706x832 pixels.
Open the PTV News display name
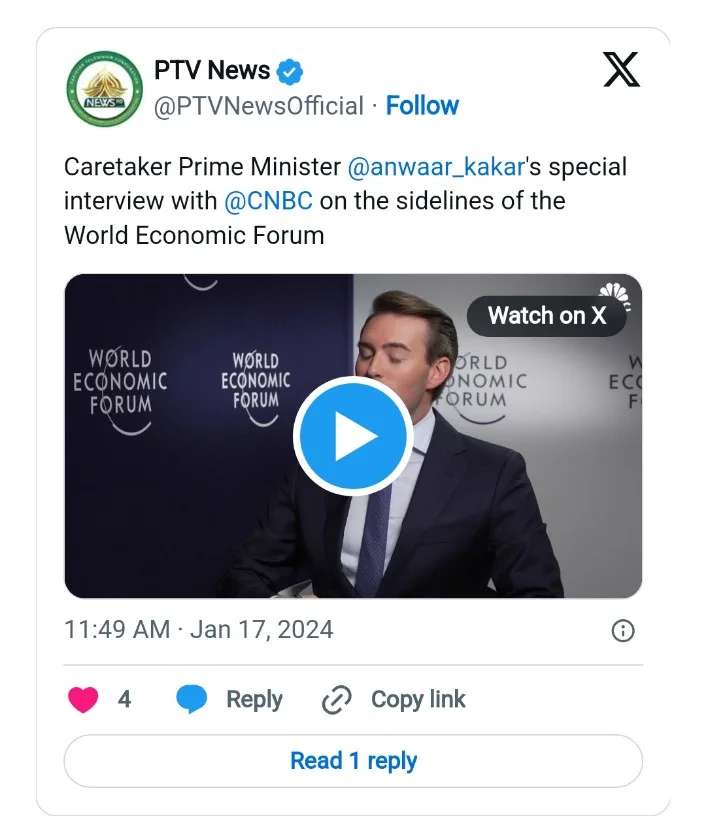click(212, 71)
